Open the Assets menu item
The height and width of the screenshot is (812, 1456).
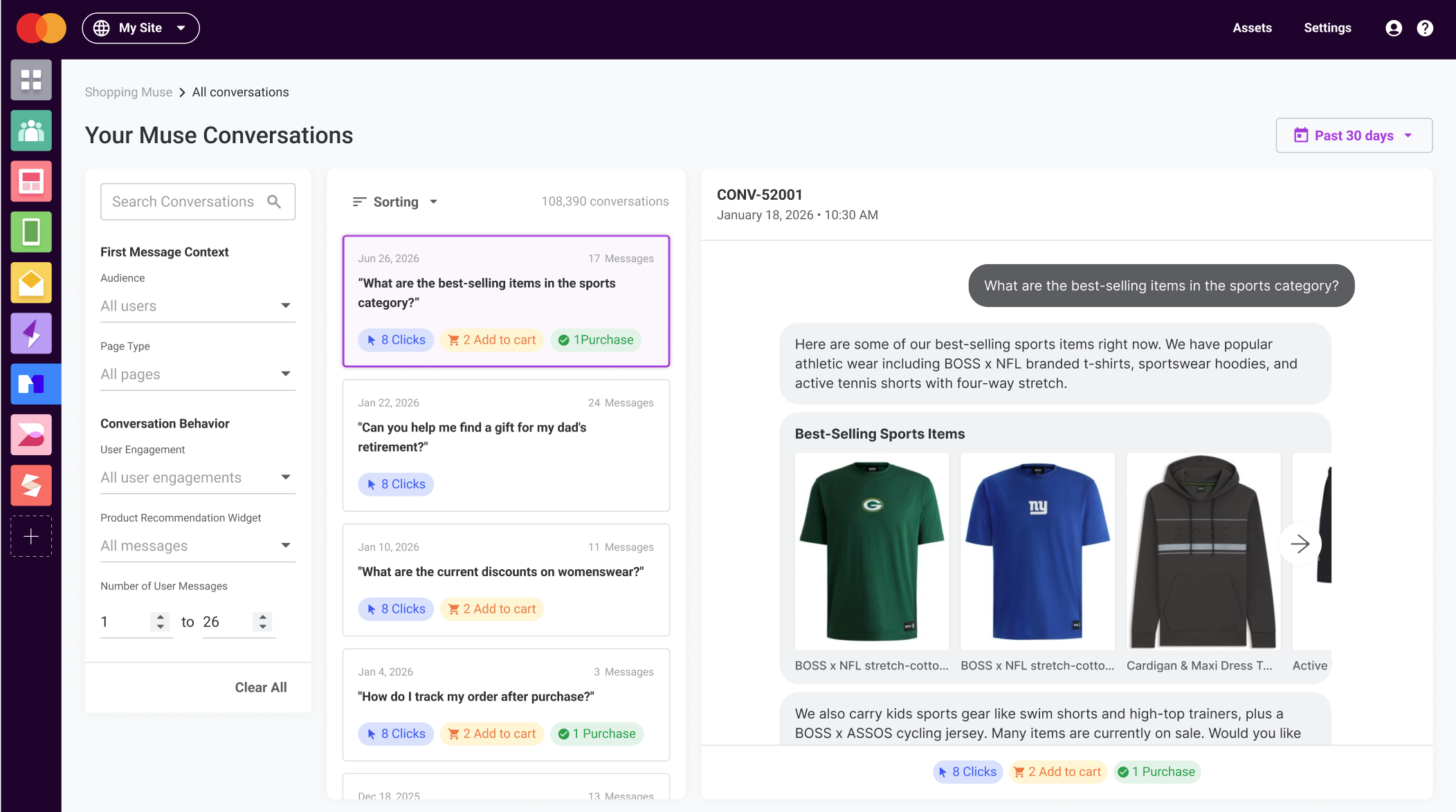click(1252, 28)
